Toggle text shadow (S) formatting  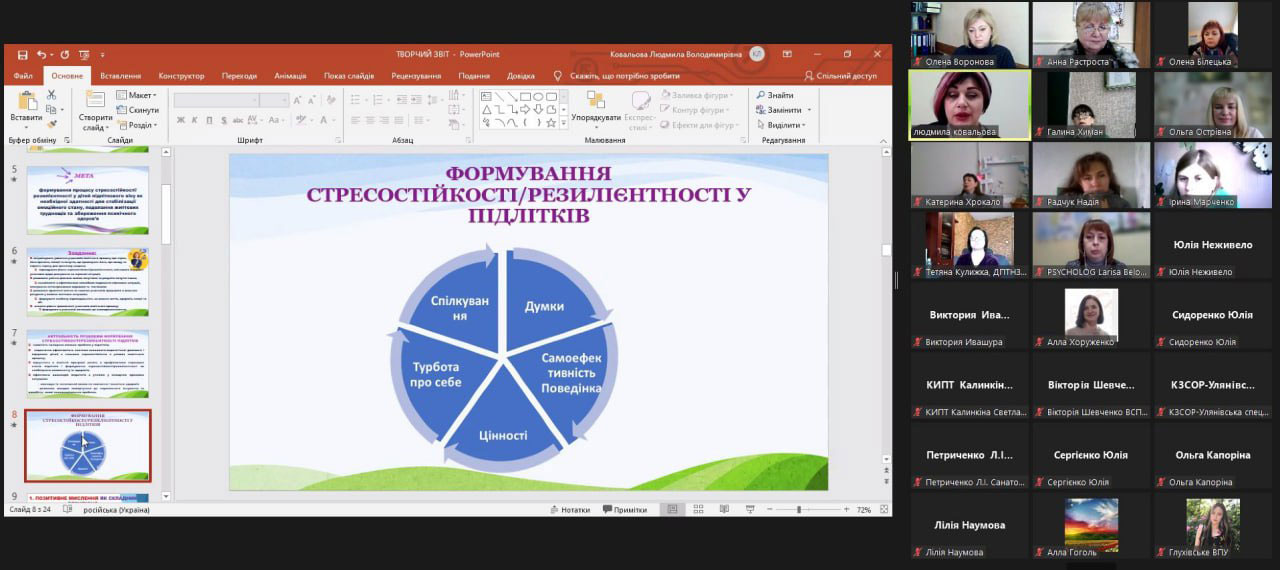pos(224,120)
